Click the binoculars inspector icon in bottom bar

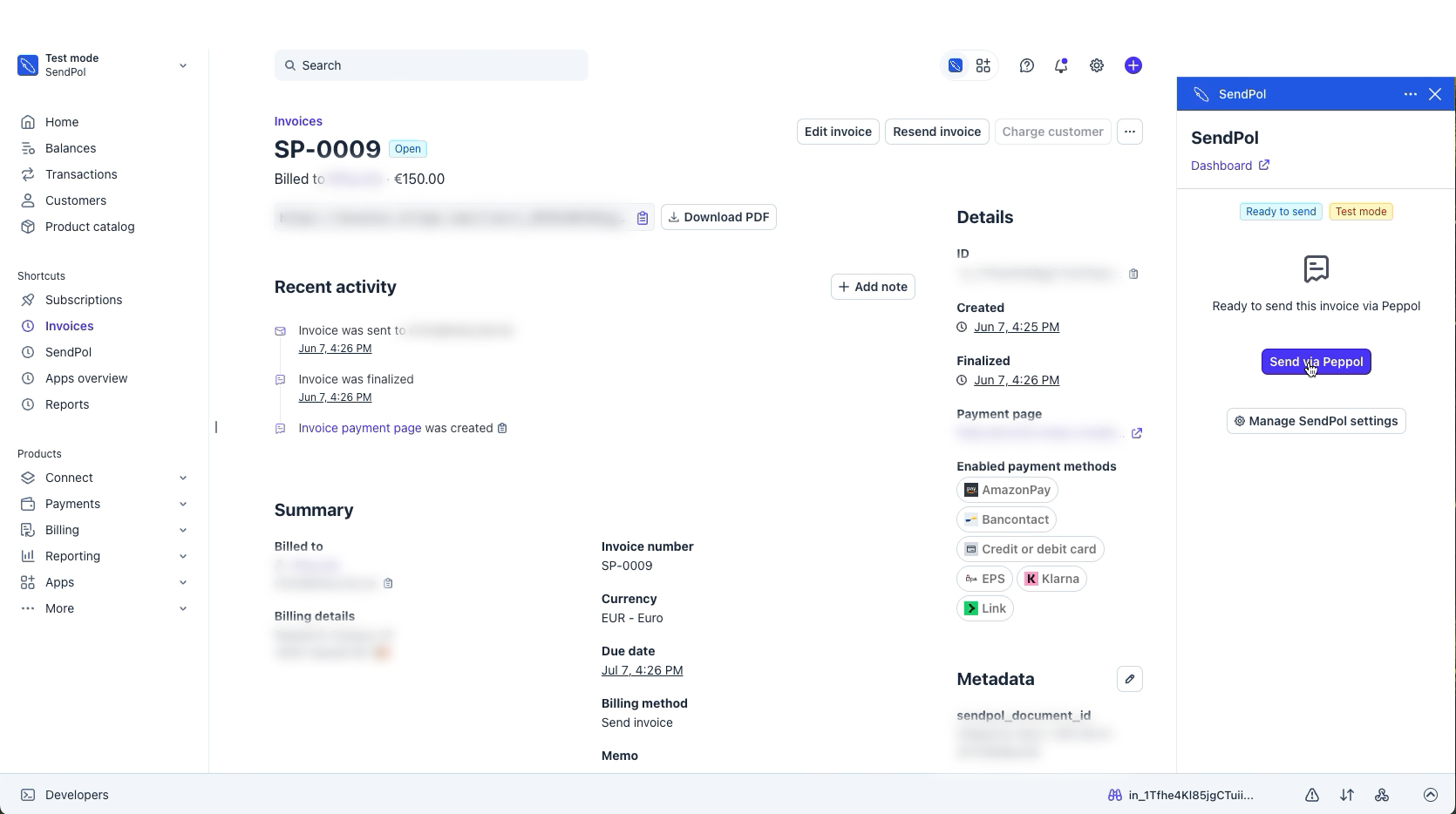tap(1114, 795)
